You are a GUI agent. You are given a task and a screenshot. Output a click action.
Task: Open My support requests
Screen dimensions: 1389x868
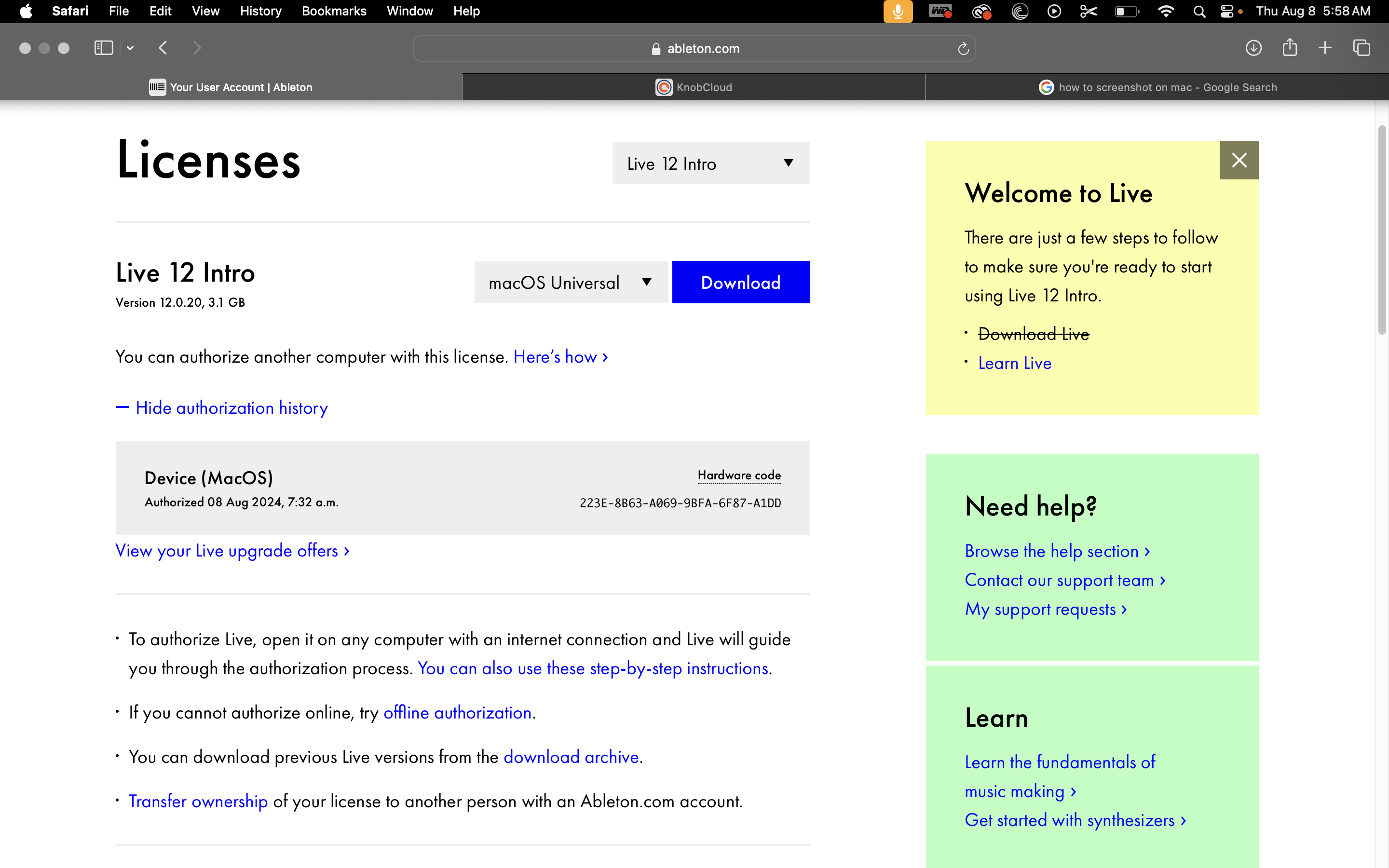[1047, 609]
